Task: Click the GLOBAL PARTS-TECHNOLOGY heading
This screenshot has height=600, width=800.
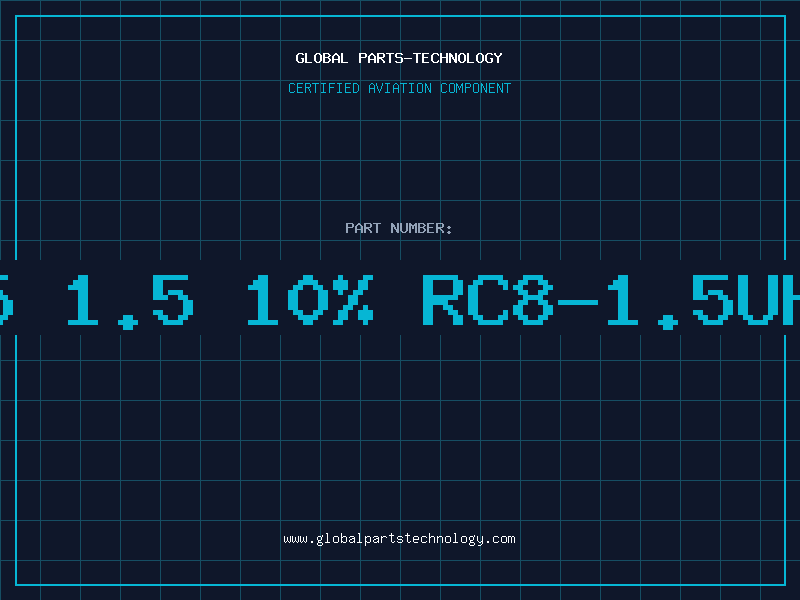Action: 399,58
